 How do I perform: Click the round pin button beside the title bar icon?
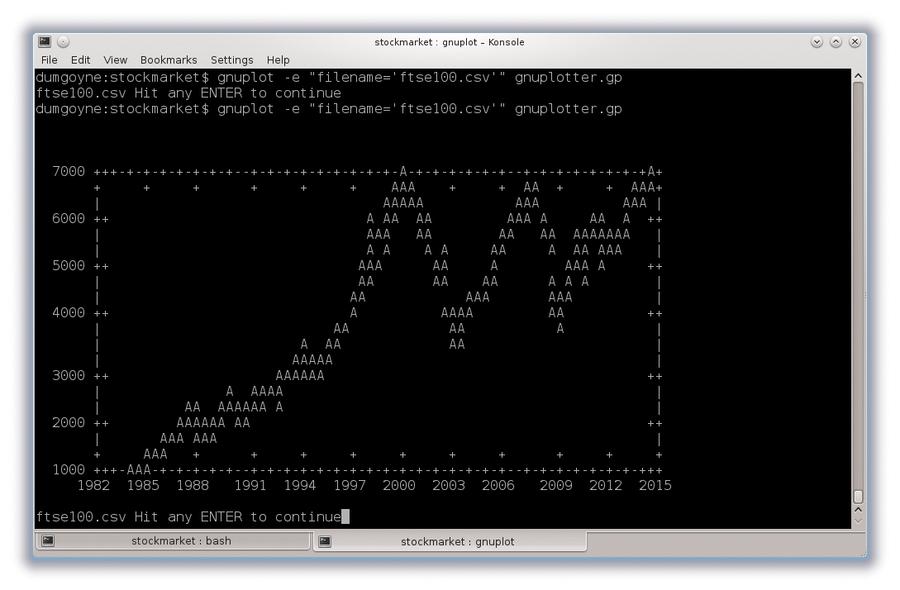(x=63, y=41)
